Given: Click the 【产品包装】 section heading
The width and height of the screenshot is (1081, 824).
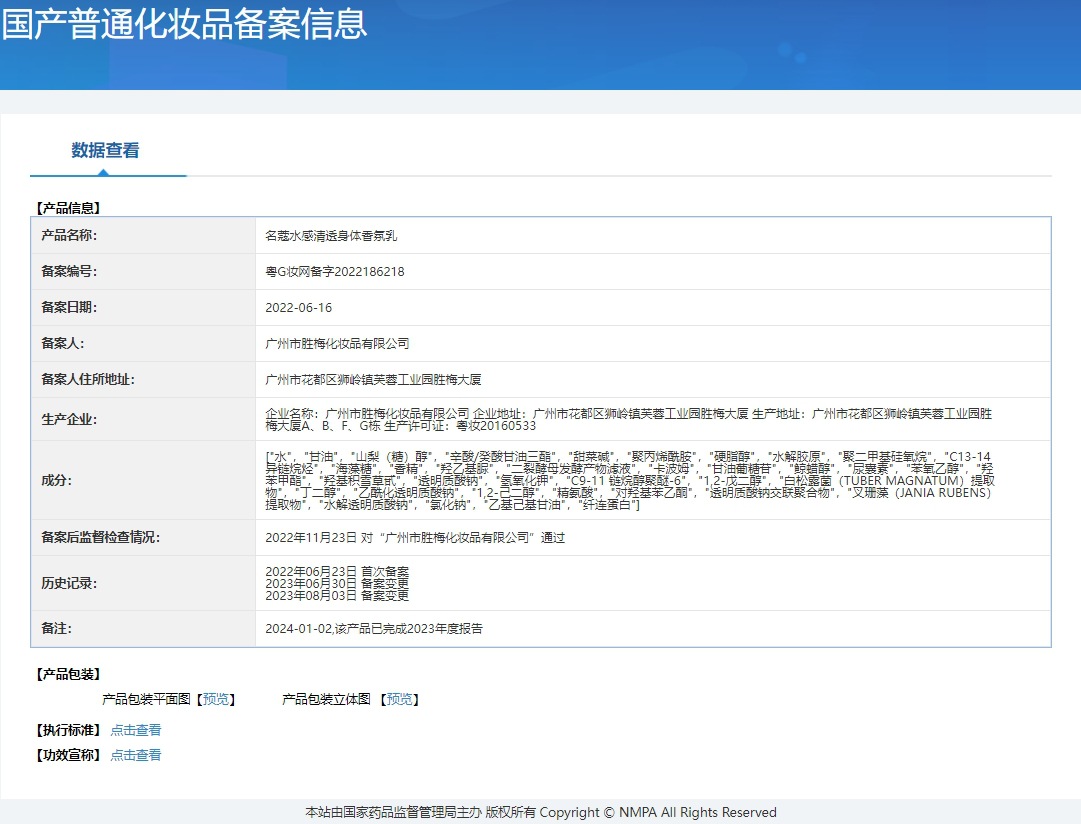Looking at the screenshot, I should point(68,674).
